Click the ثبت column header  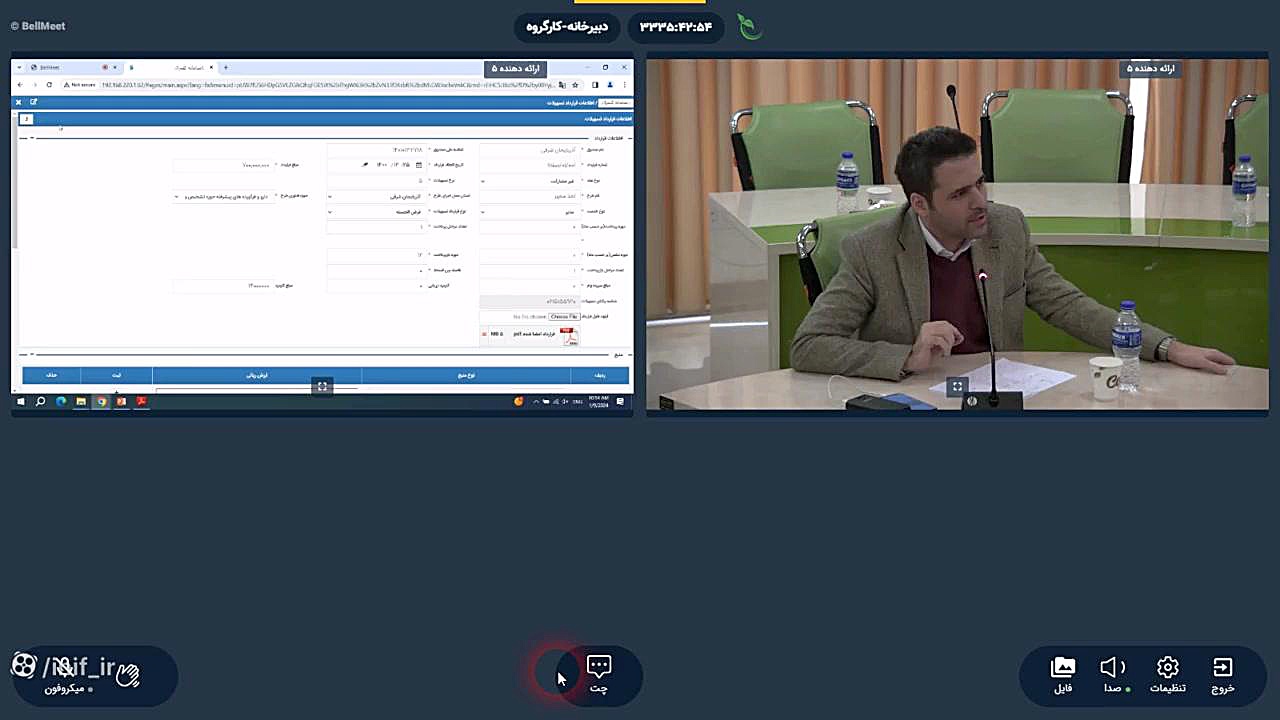117,375
